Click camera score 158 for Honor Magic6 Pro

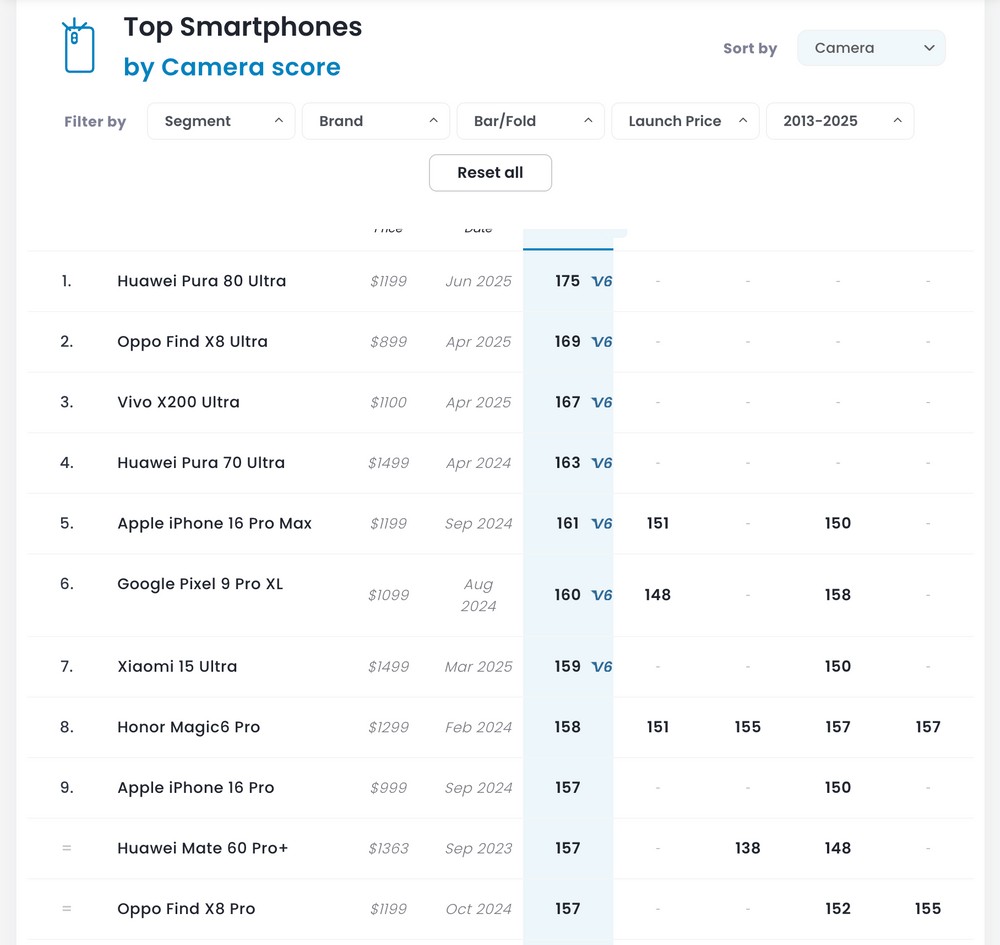coord(568,727)
